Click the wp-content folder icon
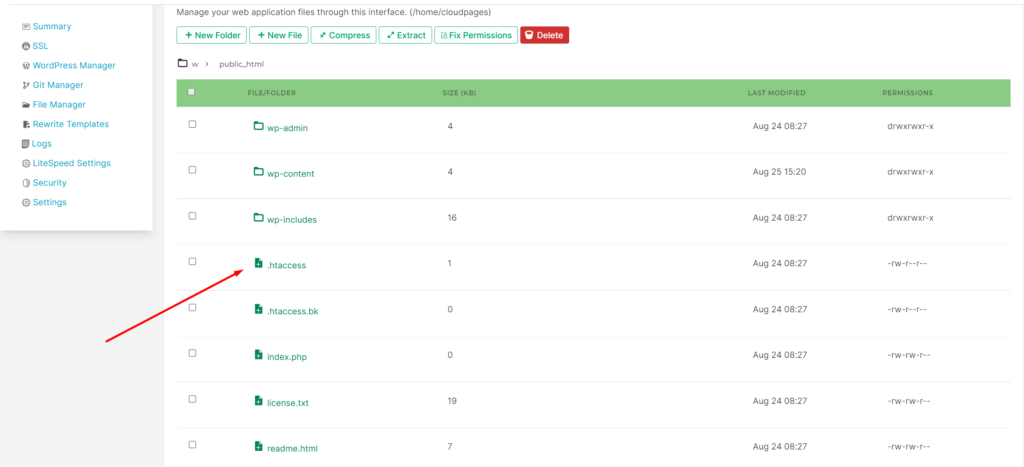Image resolution: width=1024 pixels, height=467 pixels. point(259,171)
